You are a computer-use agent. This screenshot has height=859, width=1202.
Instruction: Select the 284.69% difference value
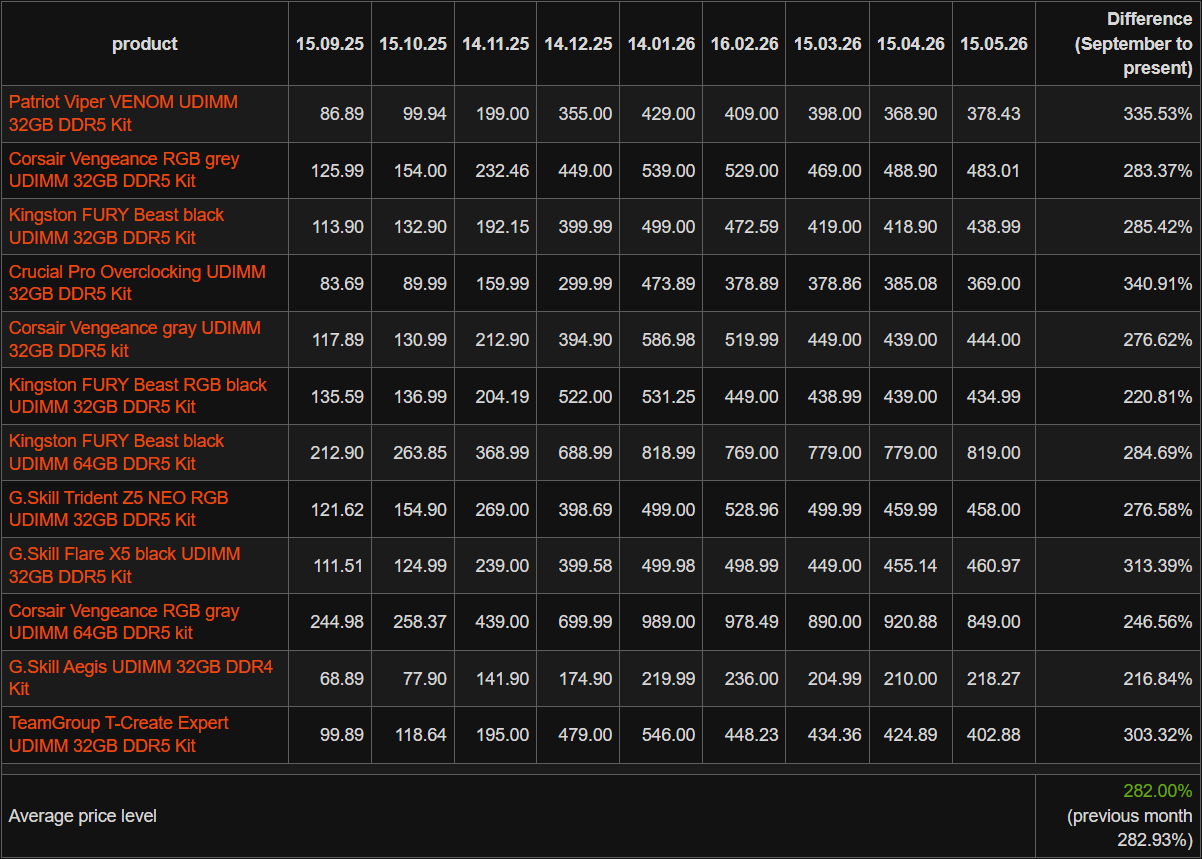point(1158,453)
